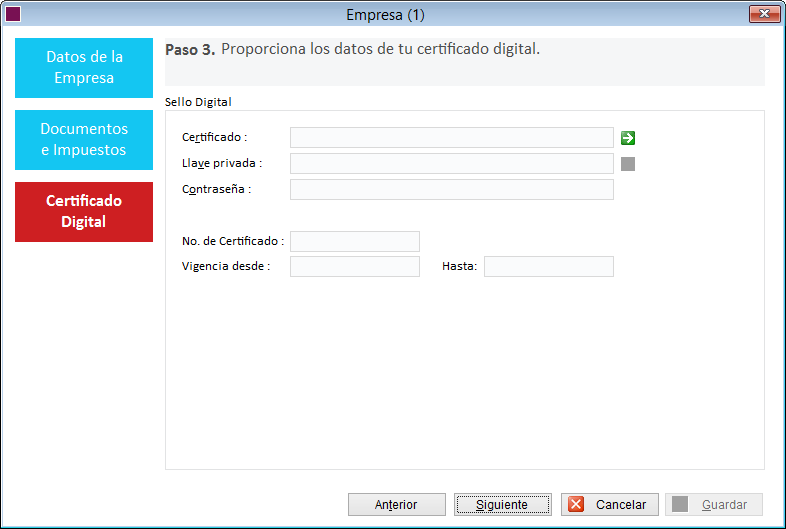The width and height of the screenshot is (786, 529).
Task: Click the Vigencia desde field
Action: coord(355,266)
